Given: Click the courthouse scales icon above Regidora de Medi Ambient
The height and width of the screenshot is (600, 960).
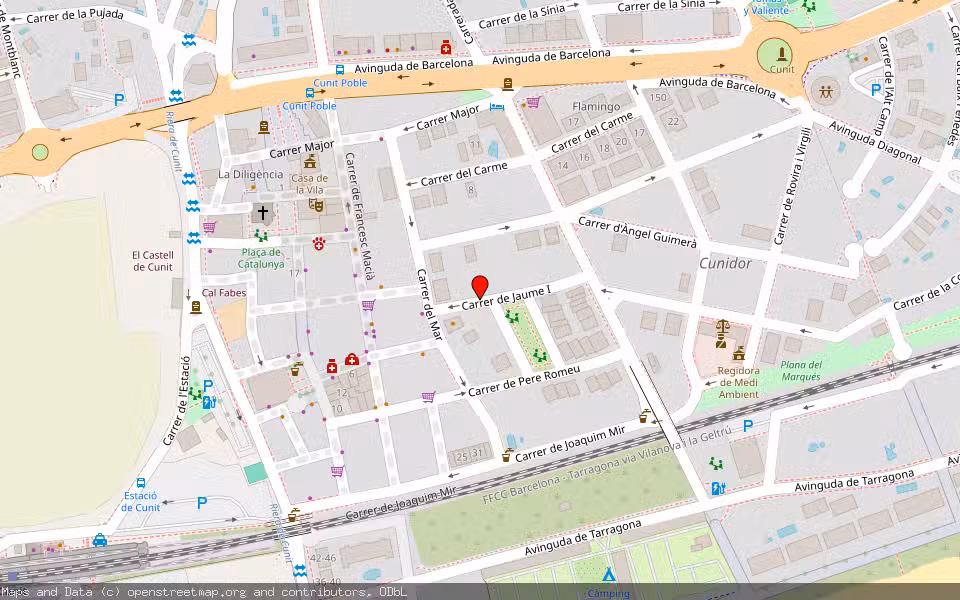Looking at the screenshot, I should click(722, 328).
